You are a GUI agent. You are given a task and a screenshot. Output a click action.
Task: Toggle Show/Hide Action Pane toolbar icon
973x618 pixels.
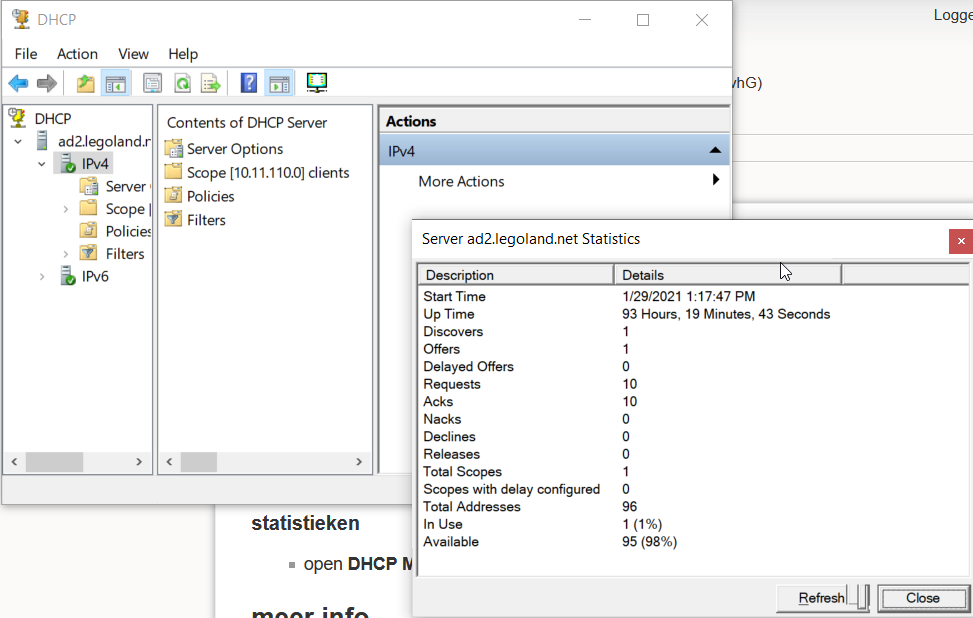click(x=279, y=84)
